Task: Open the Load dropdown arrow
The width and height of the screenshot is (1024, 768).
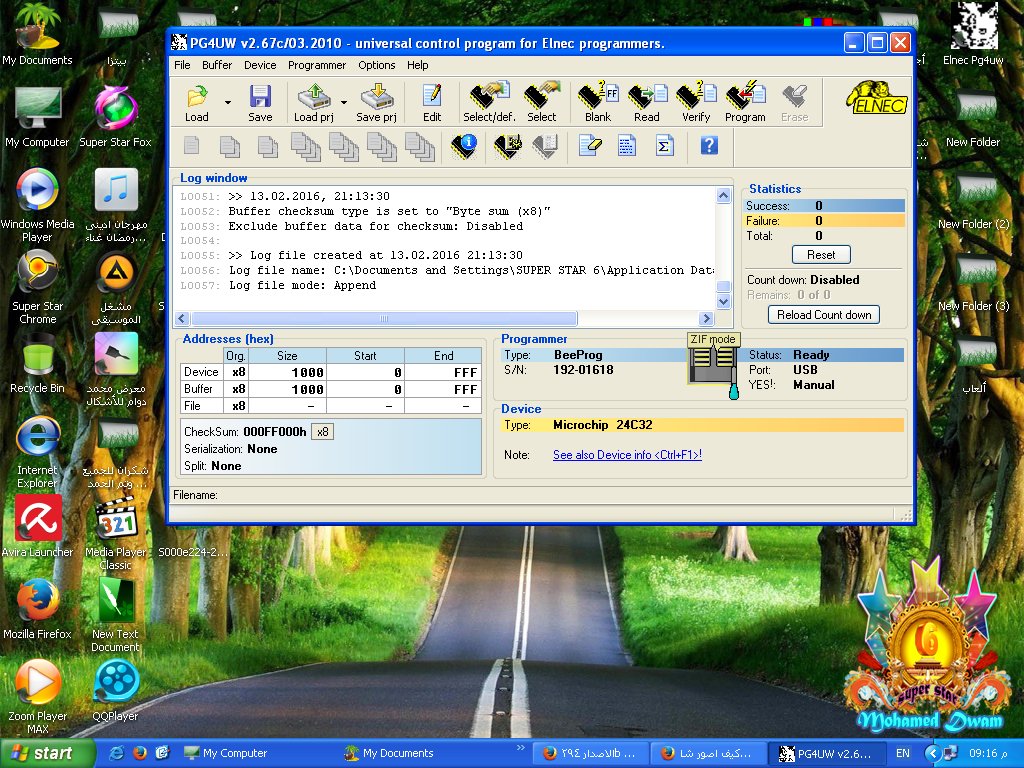Action: click(x=228, y=103)
